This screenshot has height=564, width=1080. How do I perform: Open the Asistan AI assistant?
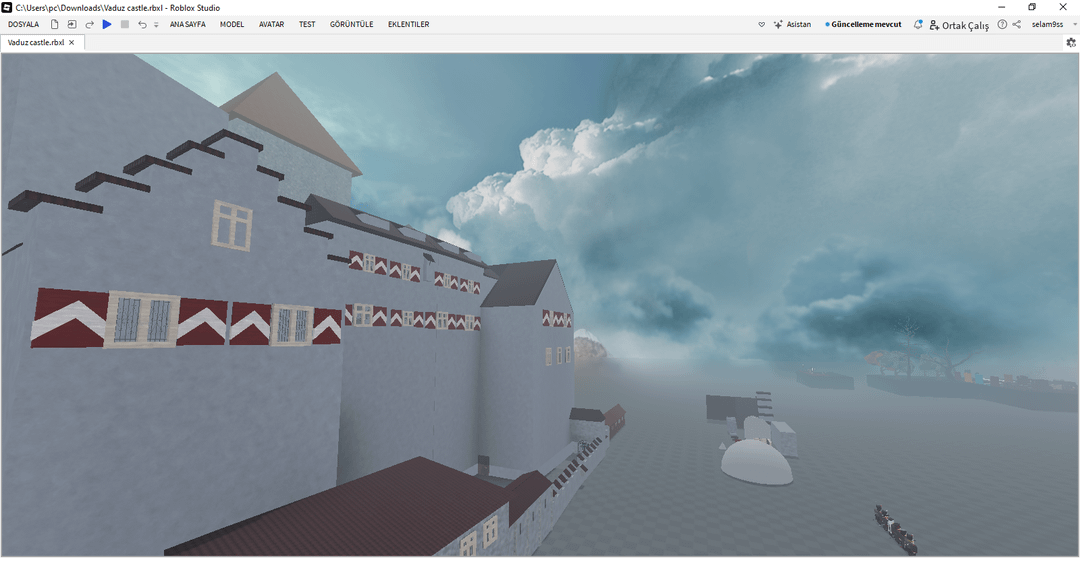(792, 24)
